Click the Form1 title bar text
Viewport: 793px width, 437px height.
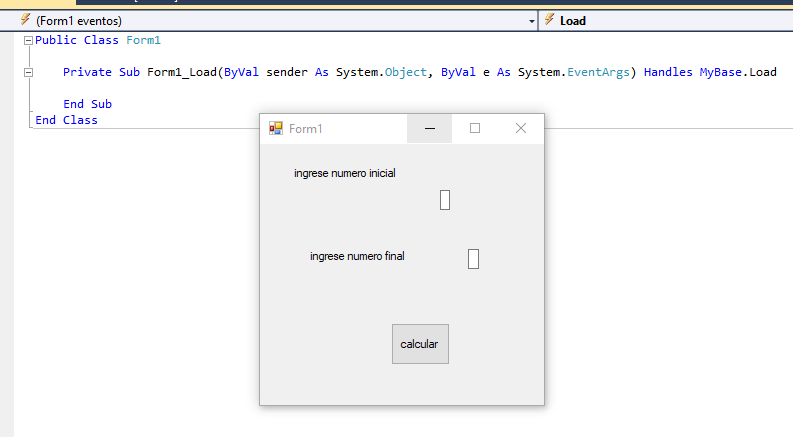pos(306,129)
